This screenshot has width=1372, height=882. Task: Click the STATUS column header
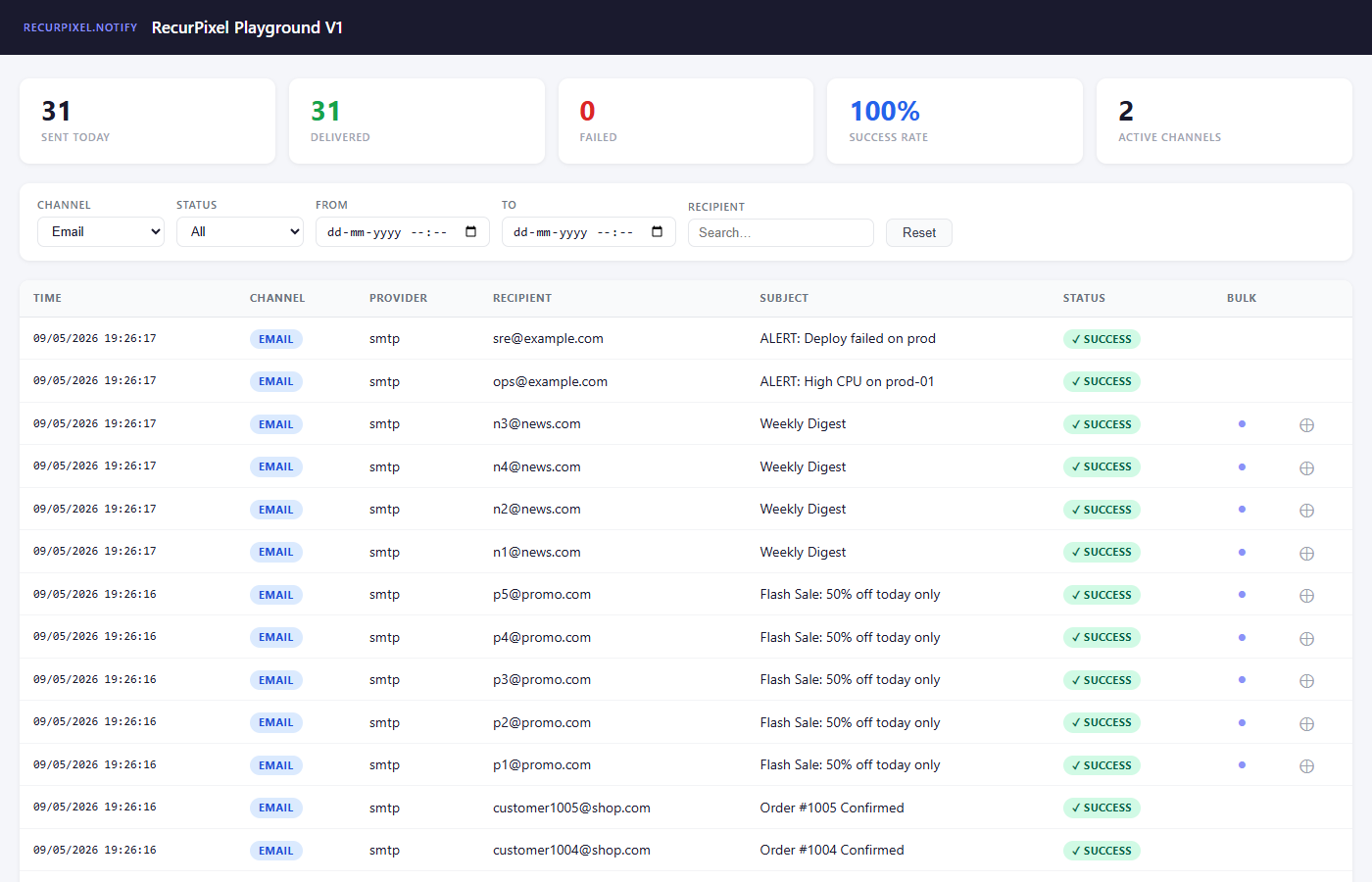click(1084, 298)
